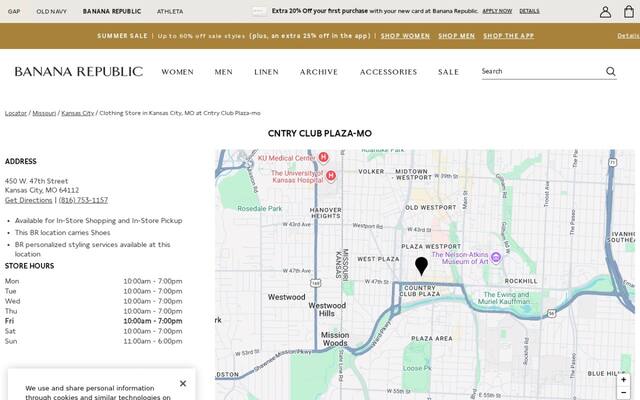640x400 pixels.
Task: Click Shop Women in sale banner
Action: [405, 36]
